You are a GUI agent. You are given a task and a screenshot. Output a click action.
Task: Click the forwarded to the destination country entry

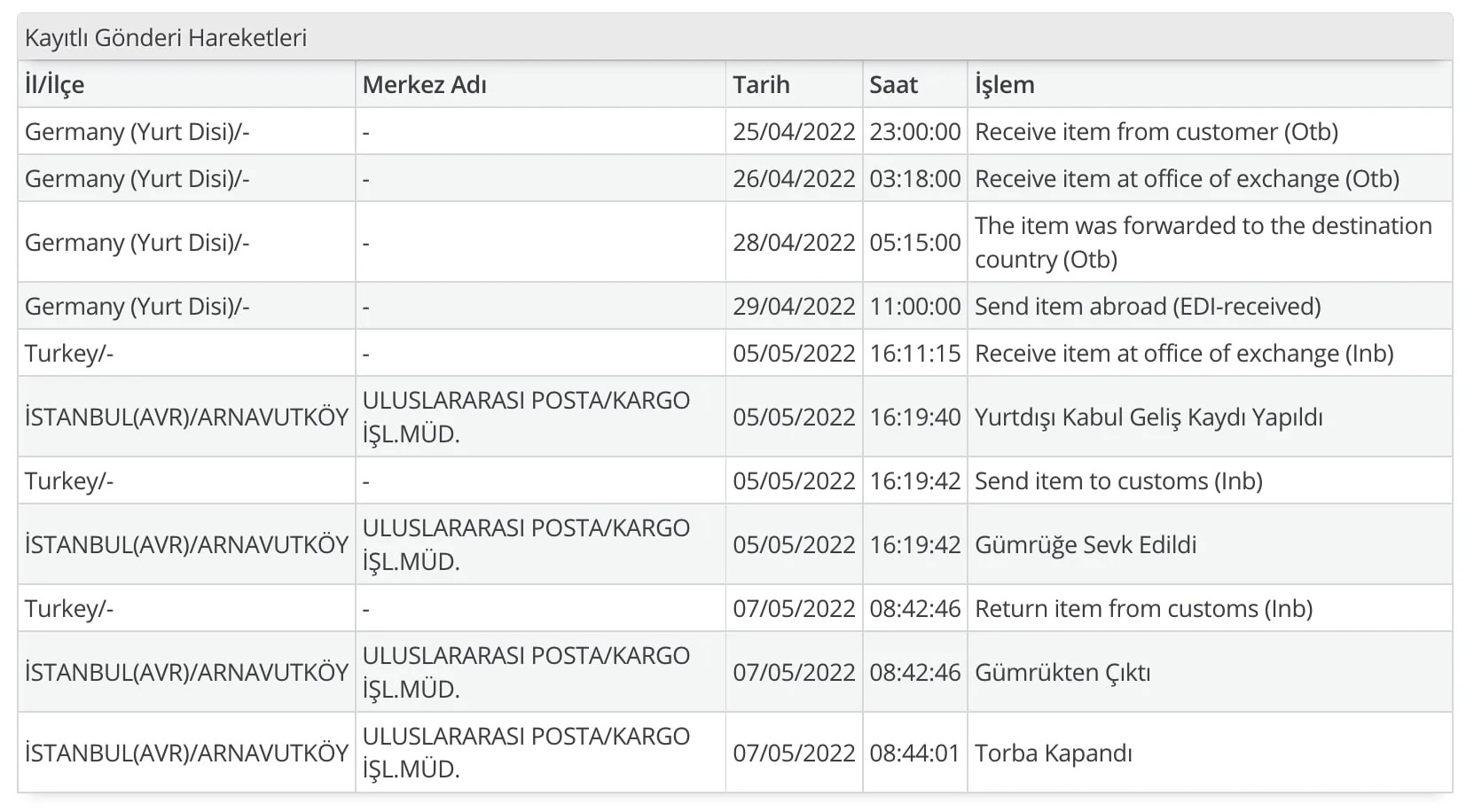pos(1203,242)
